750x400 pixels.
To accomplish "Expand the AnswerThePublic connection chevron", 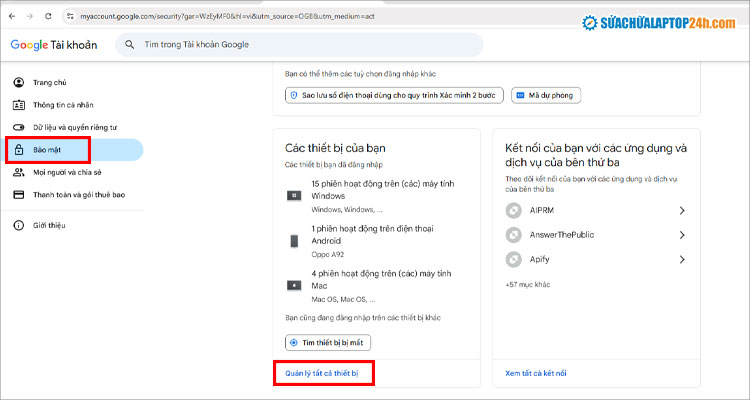I will coord(681,235).
